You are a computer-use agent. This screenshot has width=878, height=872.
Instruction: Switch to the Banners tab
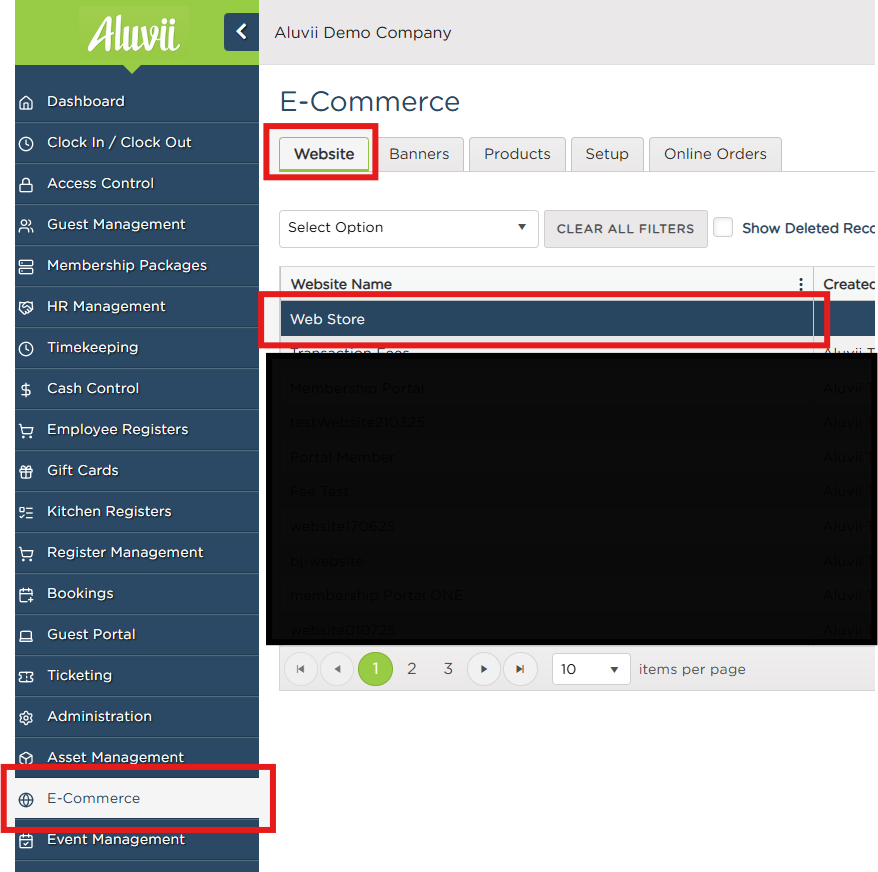(x=419, y=154)
